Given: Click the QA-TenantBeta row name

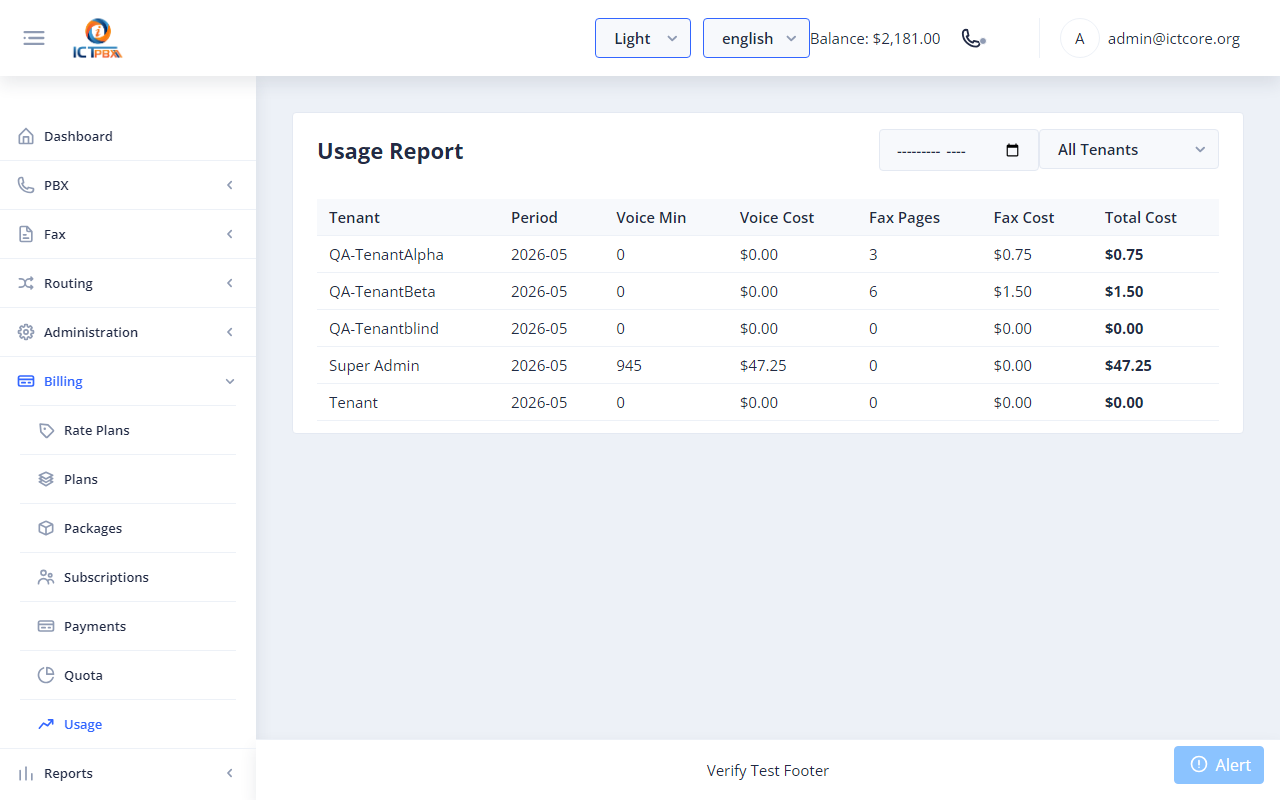Looking at the screenshot, I should coord(382,291).
